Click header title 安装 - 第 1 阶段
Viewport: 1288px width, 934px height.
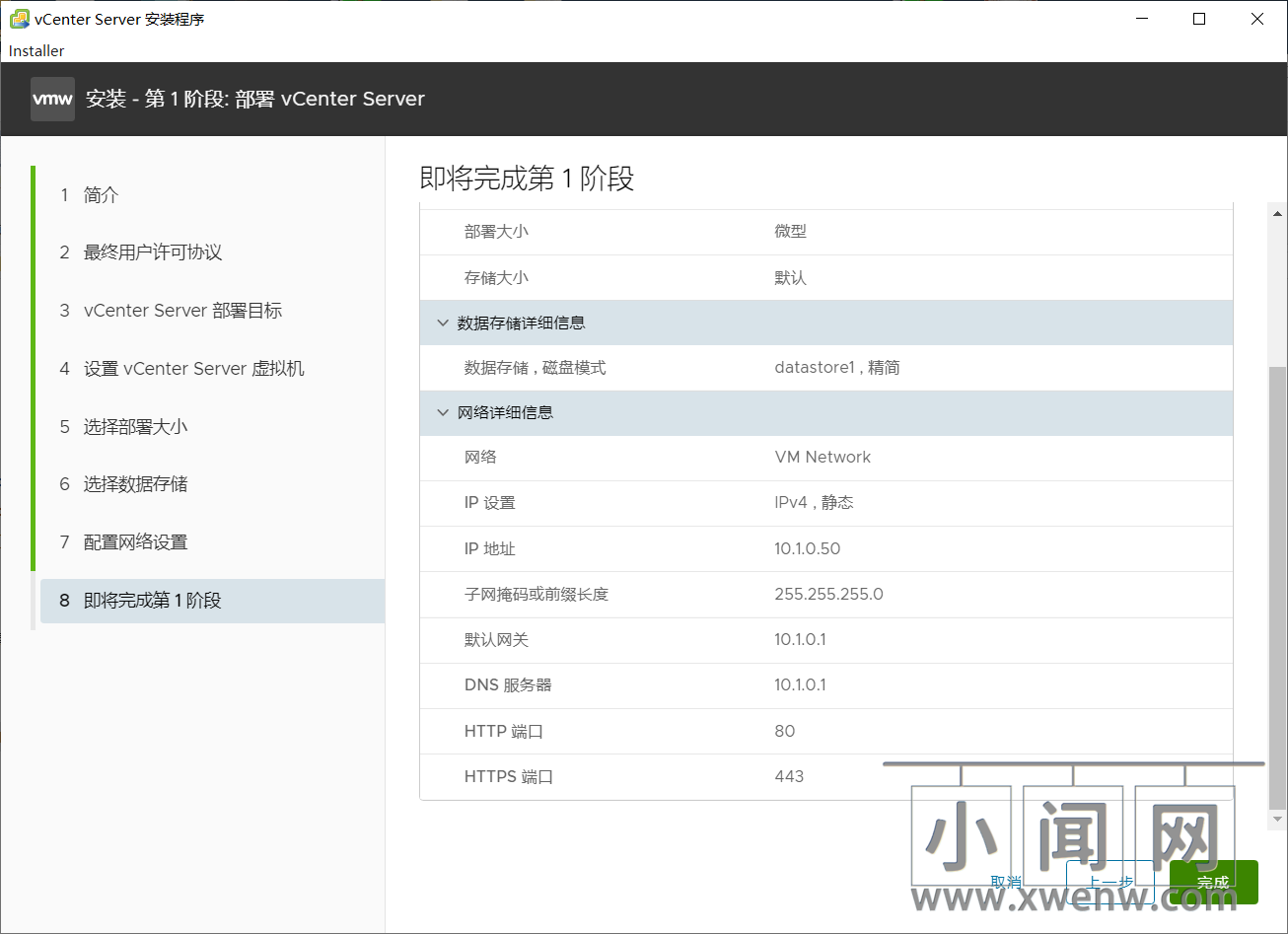(255, 99)
